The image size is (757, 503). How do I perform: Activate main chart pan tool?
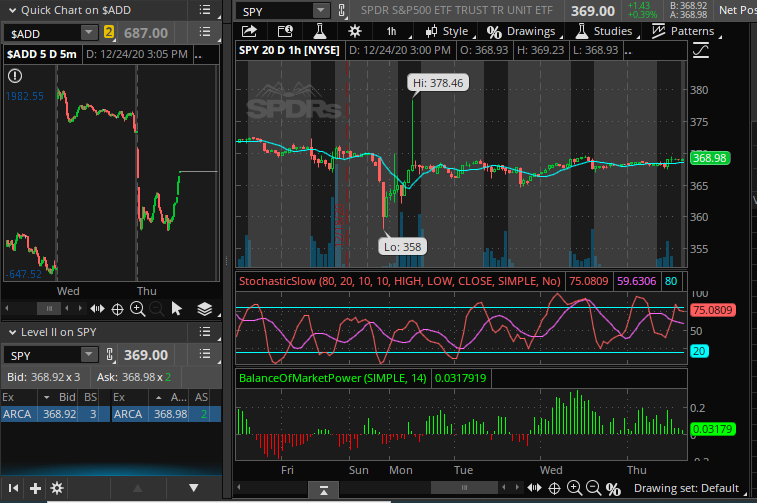tap(534, 488)
